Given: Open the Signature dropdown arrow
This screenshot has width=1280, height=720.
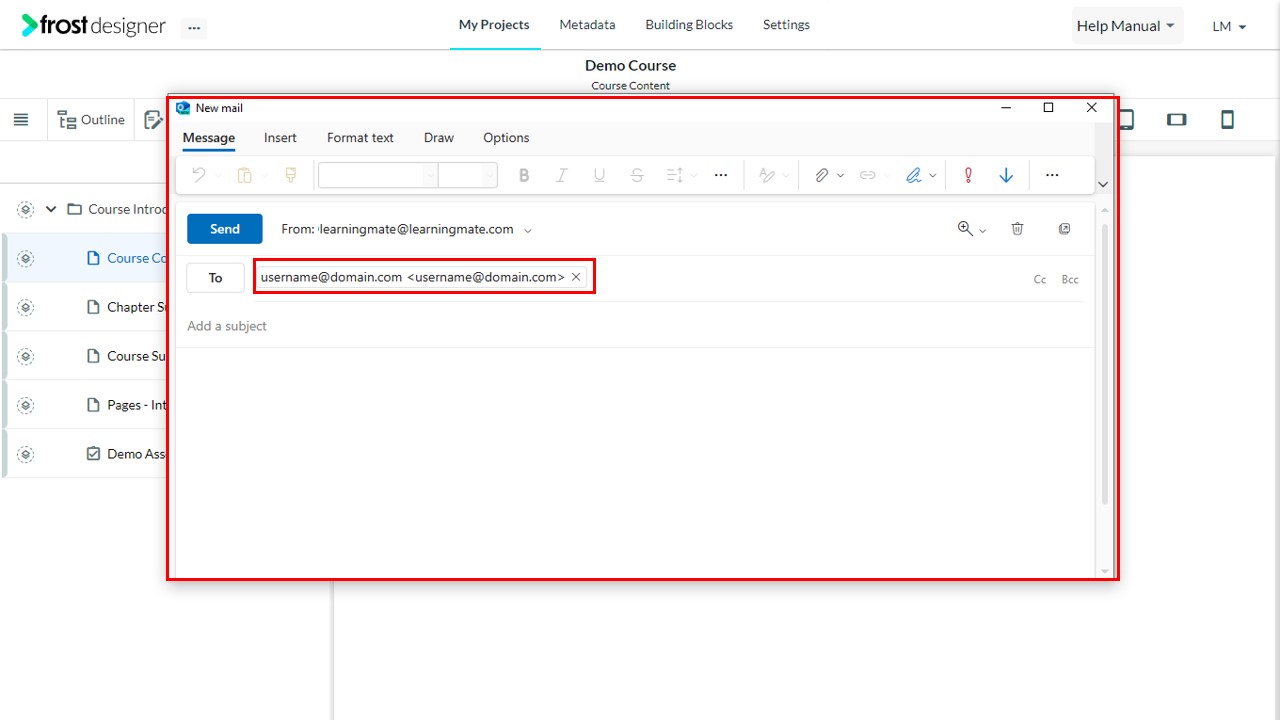Looking at the screenshot, I should 933,176.
